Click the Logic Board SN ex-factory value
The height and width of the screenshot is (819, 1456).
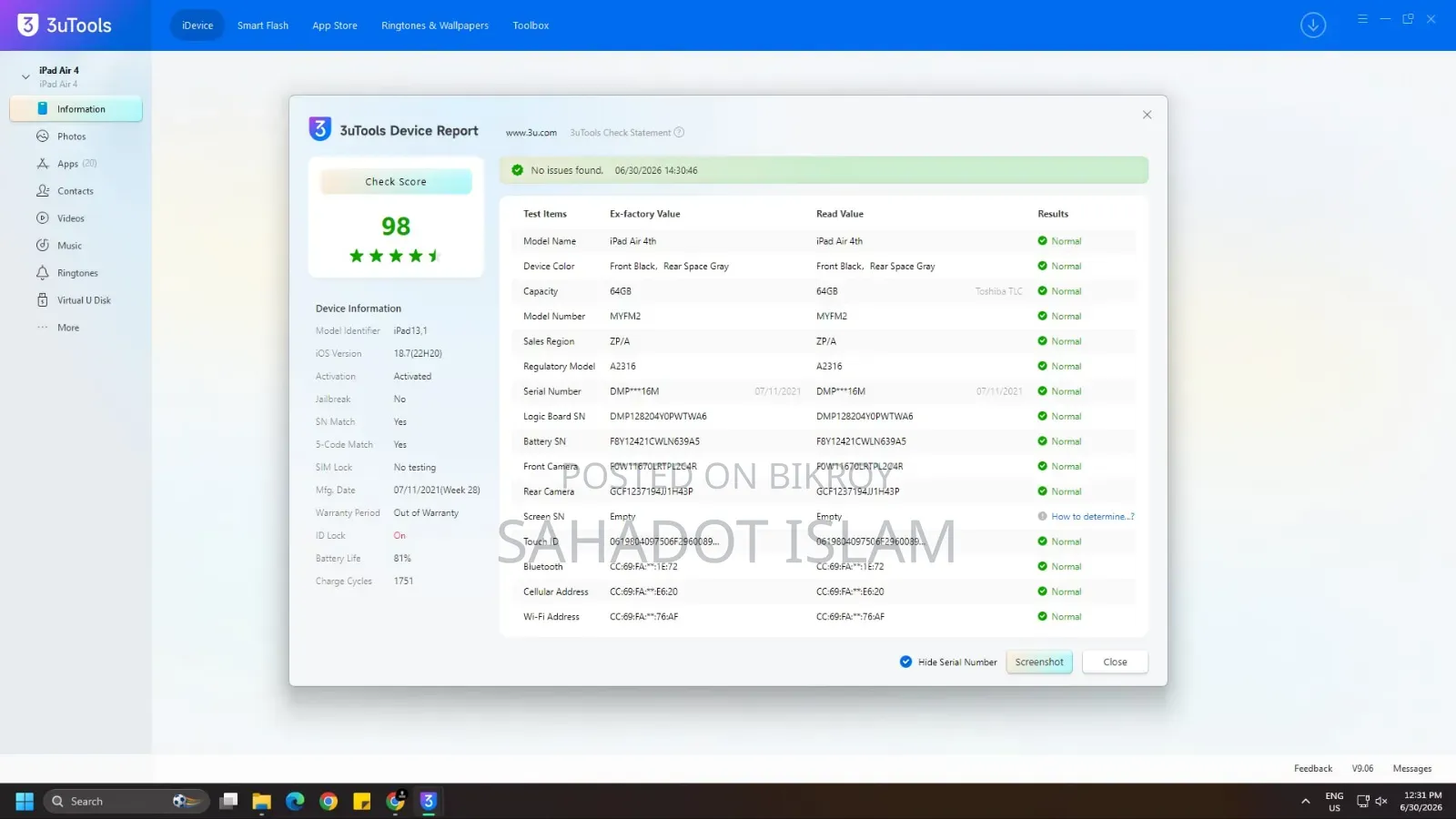(x=658, y=416)
